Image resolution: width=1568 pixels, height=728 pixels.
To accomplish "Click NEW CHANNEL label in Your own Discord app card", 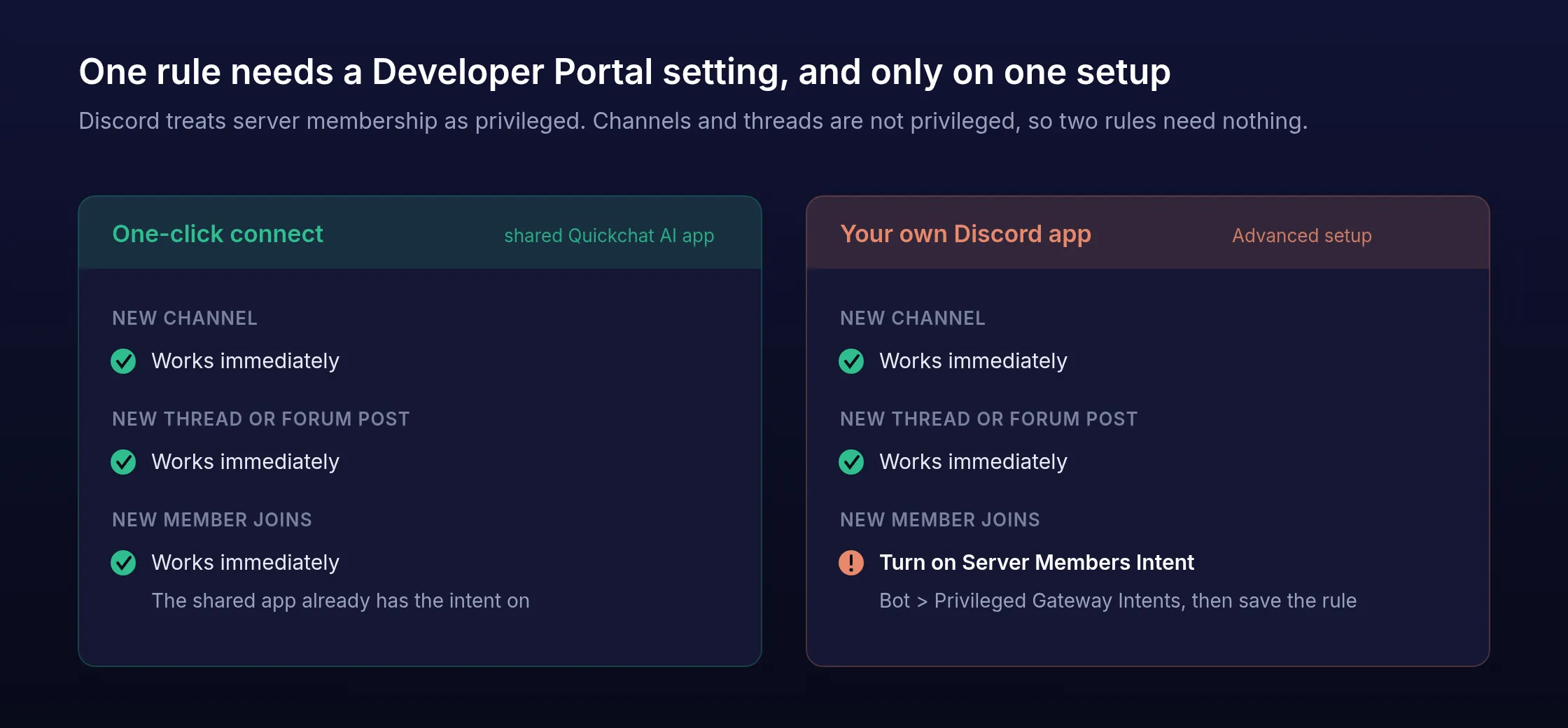I will tap(913, 318).
